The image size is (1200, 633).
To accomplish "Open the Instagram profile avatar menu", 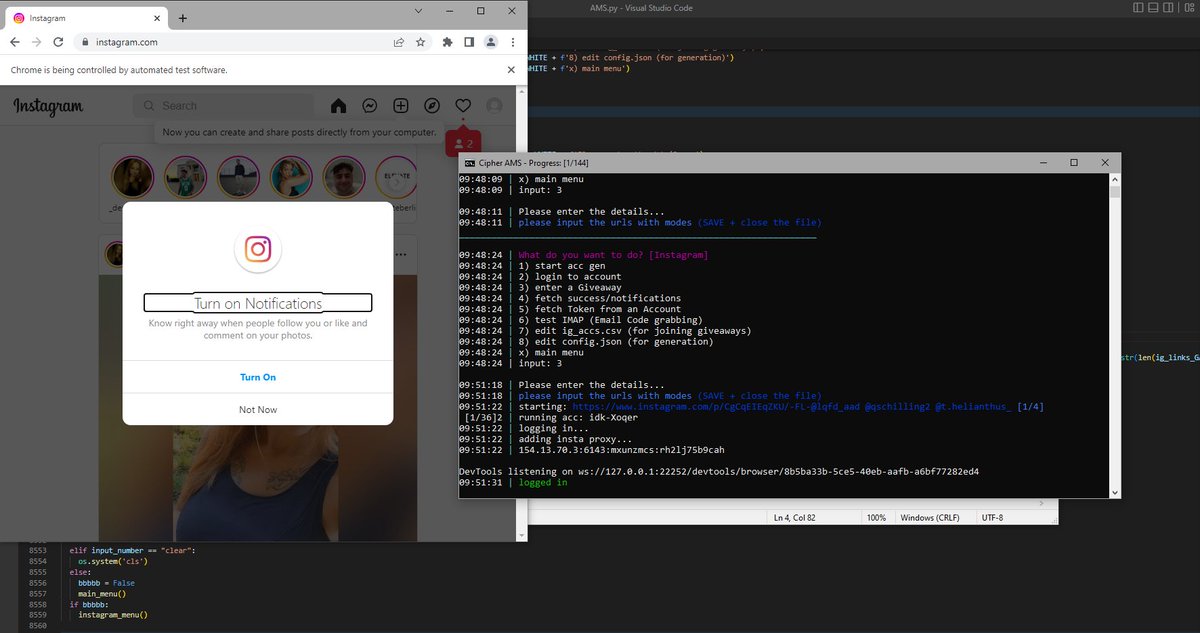I will [494, 106].
